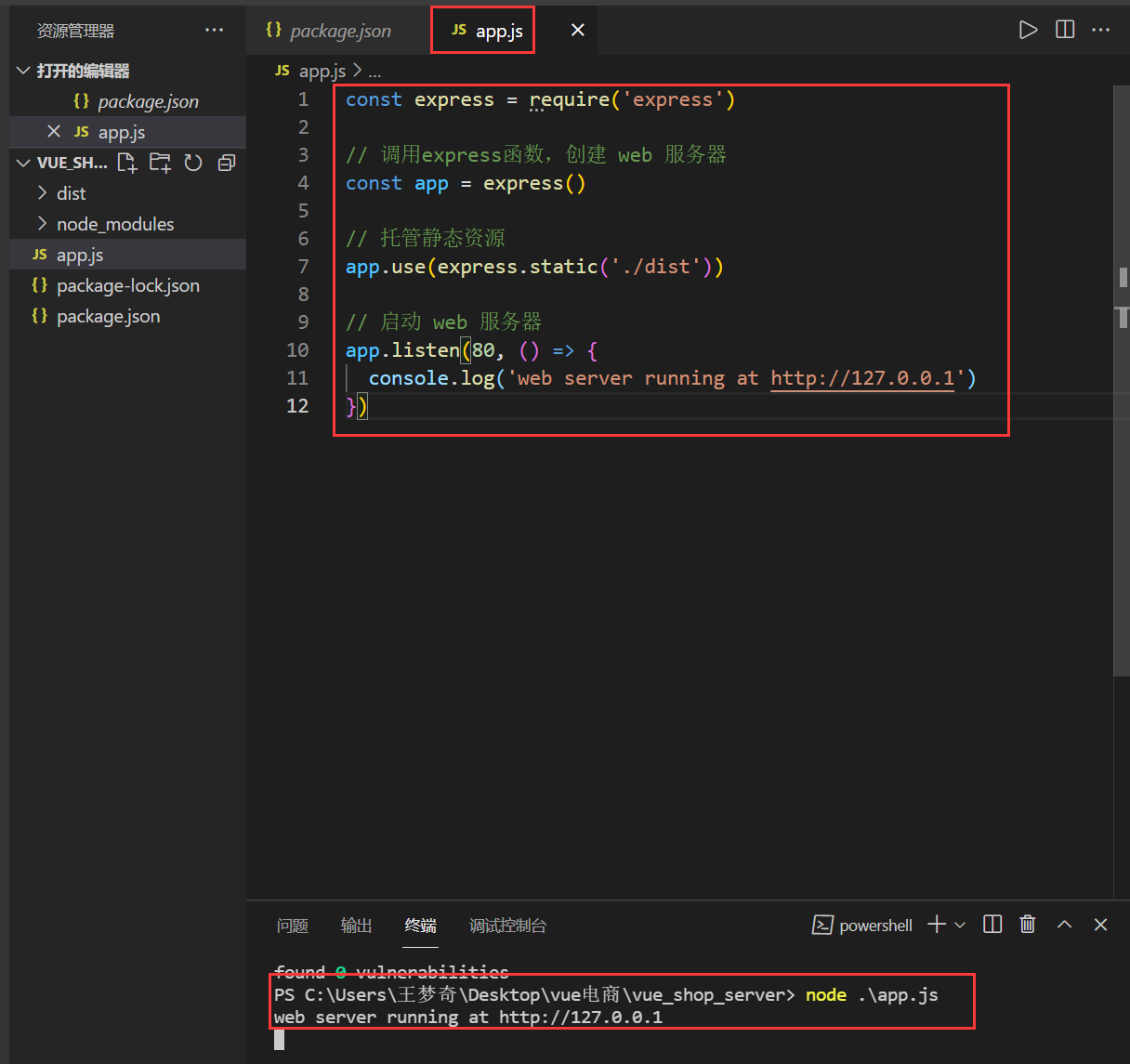Collapse all folders in the explorer
Viewport: 1130px width, 1064px height.
click(x=226, y=164)
